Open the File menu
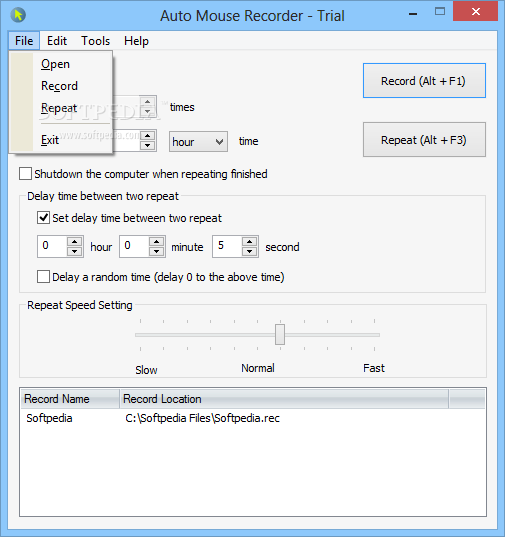The height and width of the screenshot is (537, 505). (24, 41)
